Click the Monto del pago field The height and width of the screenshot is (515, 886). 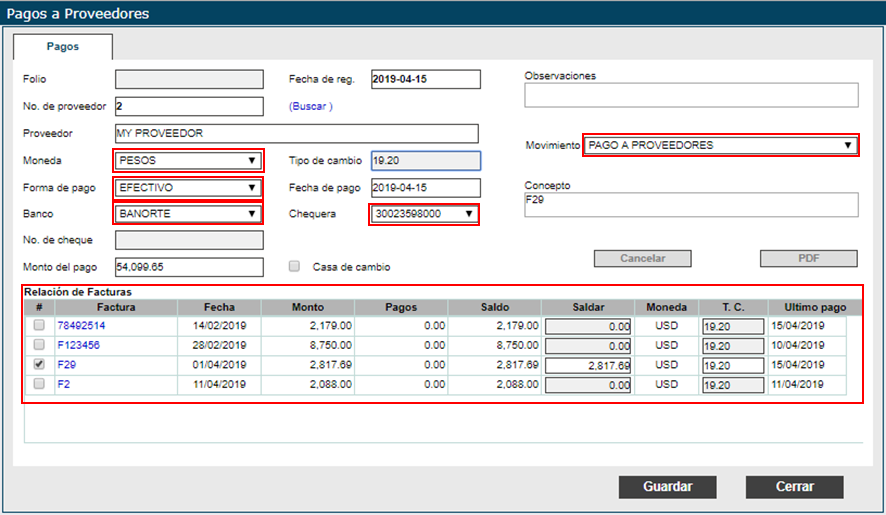click(x=189, y=267)
